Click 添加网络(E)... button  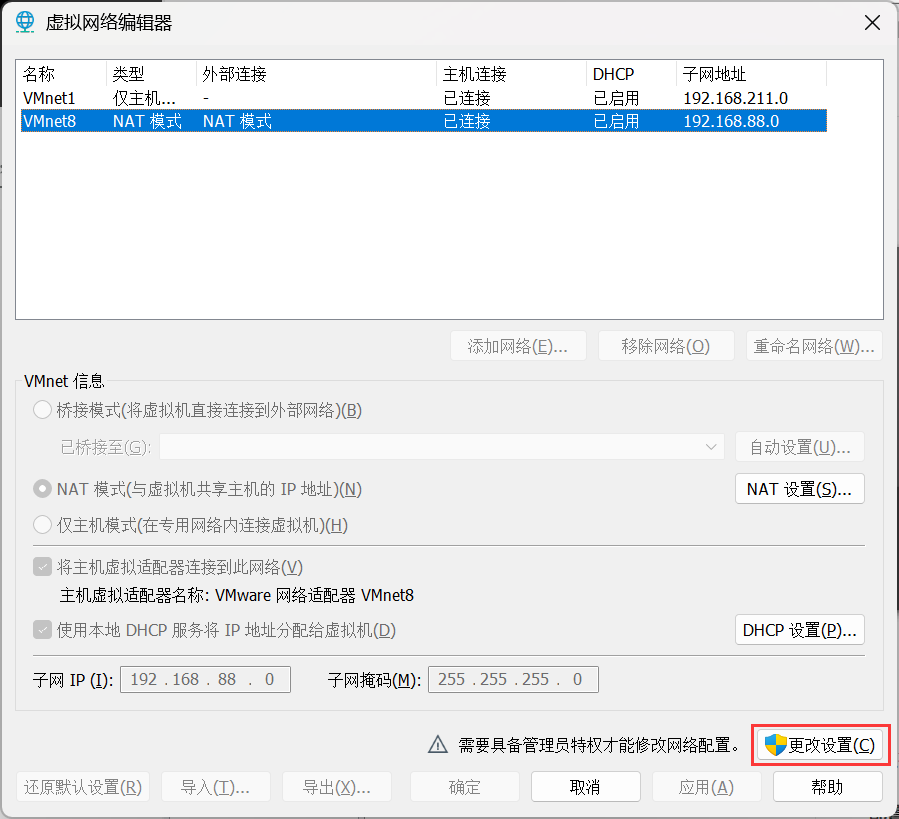coord(518,346)
